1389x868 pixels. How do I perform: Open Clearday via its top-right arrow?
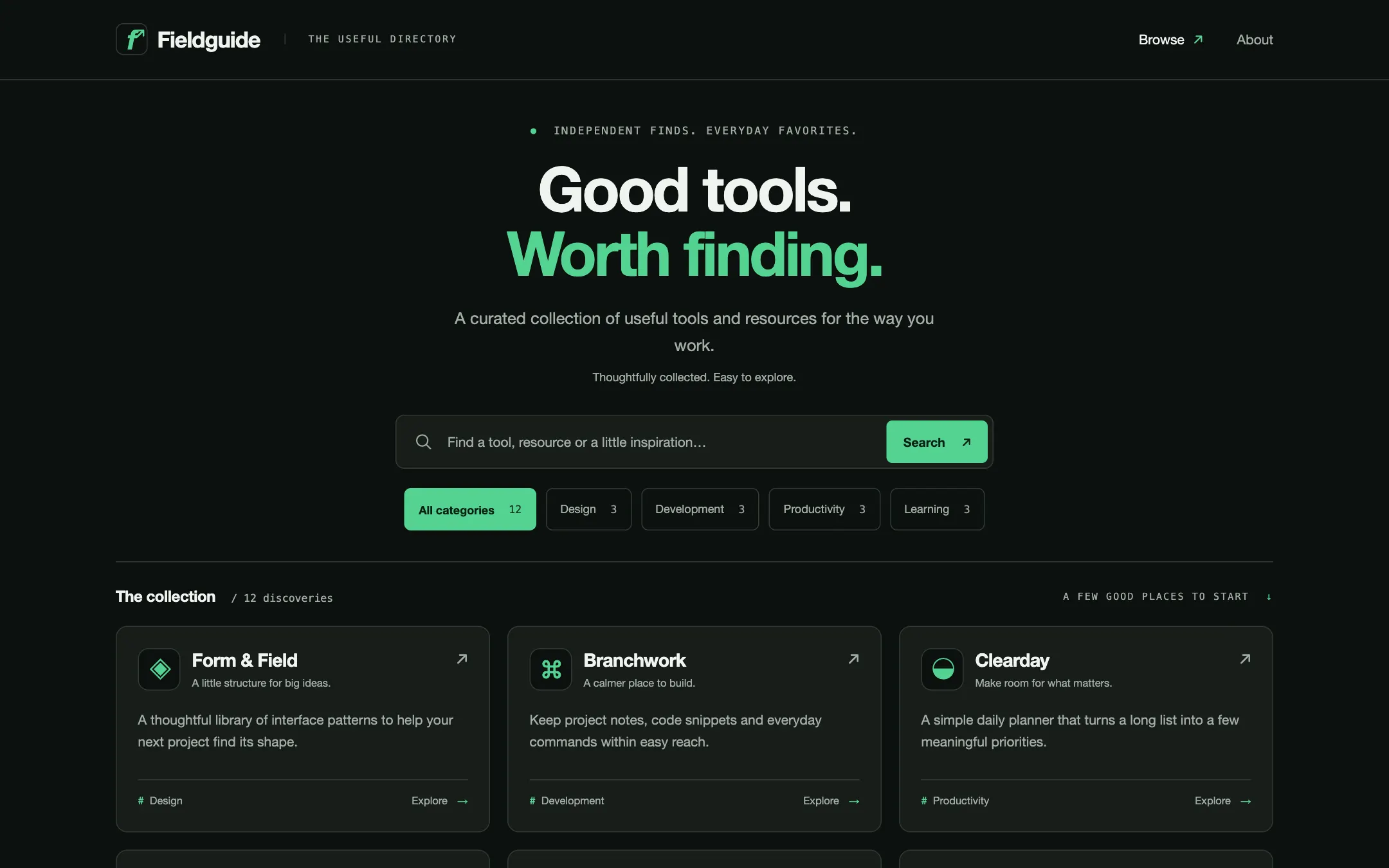coord(1245,659)
